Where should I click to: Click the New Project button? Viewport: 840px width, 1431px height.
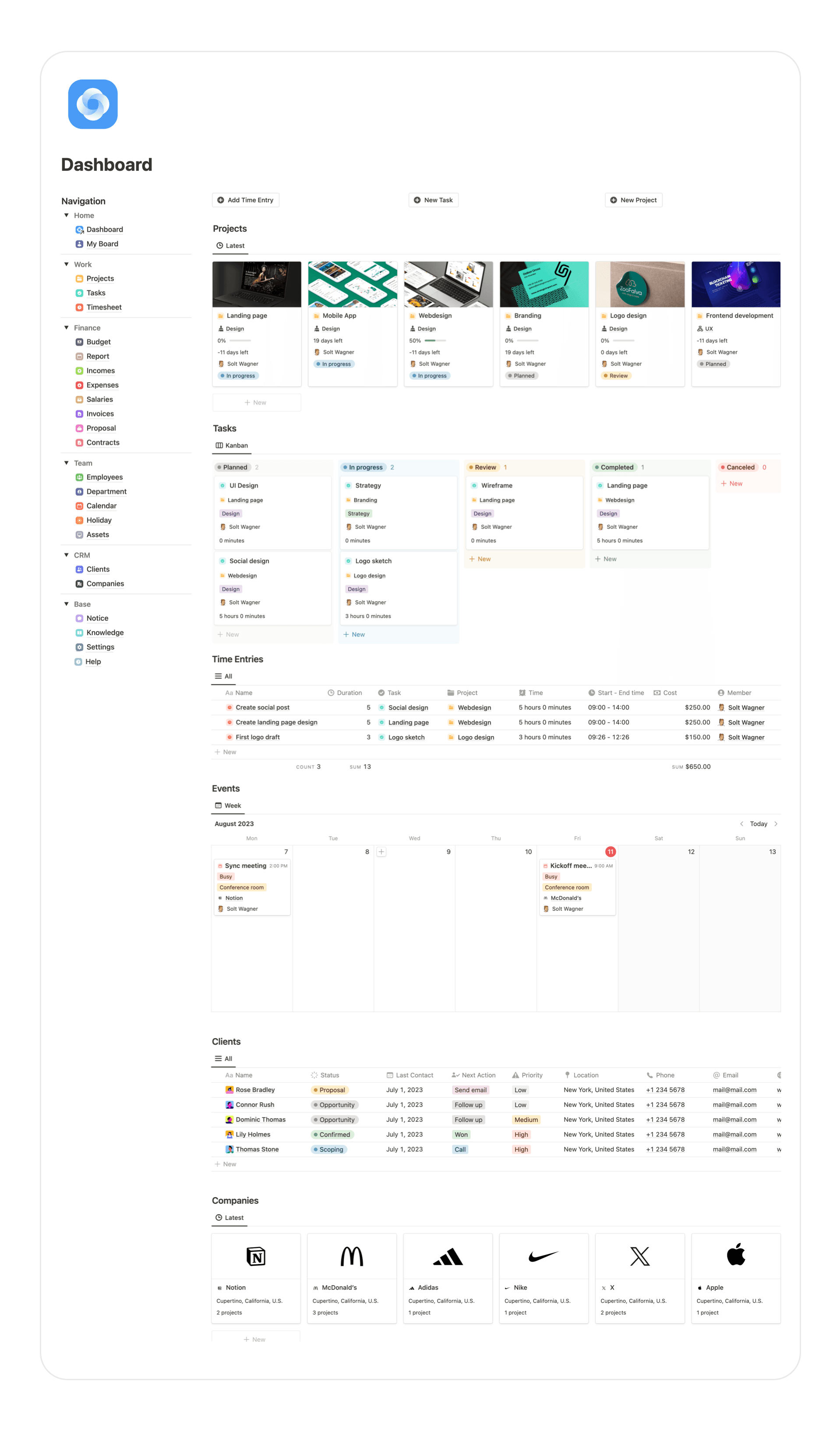point(633,200)
